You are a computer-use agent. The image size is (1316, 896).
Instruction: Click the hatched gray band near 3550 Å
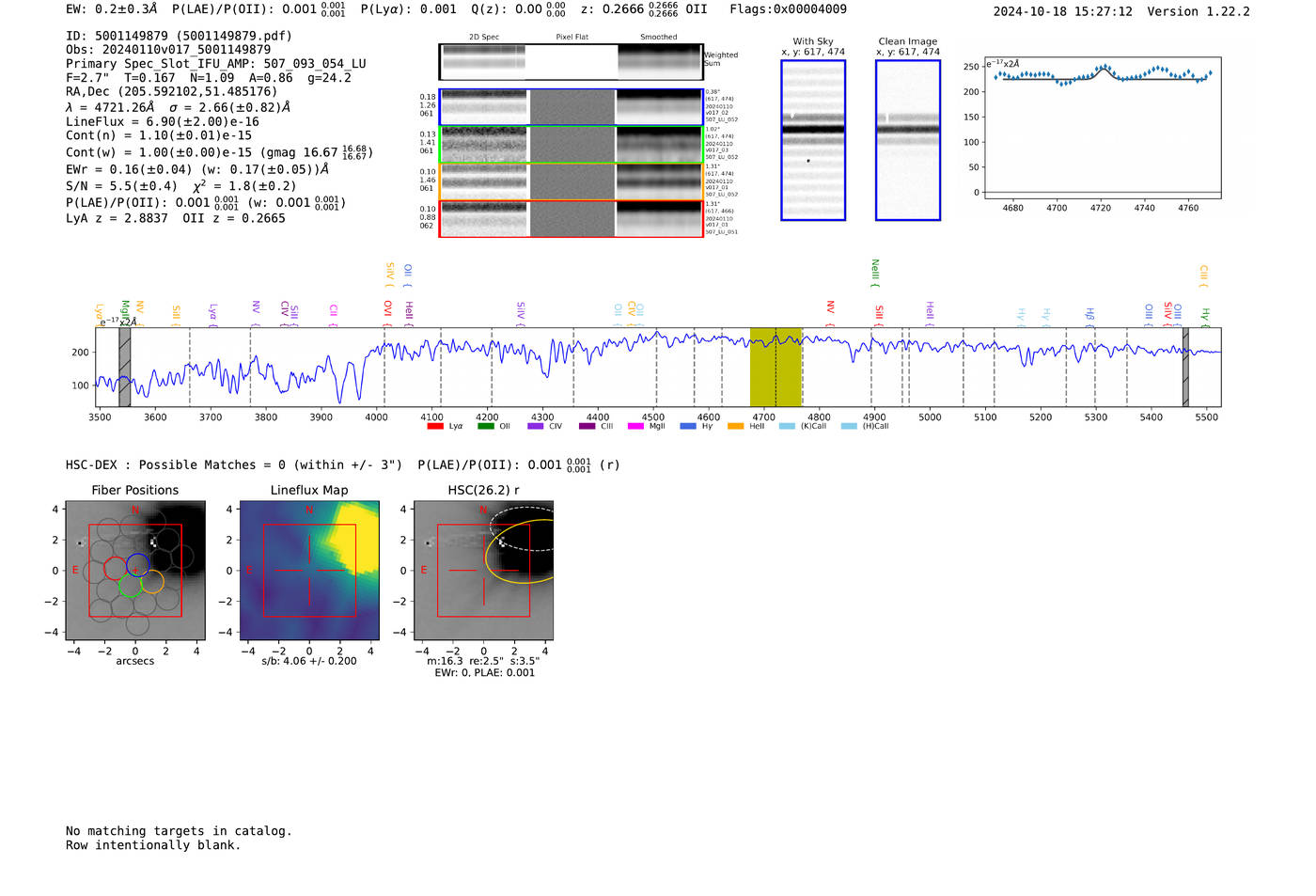tap(124, 367)
